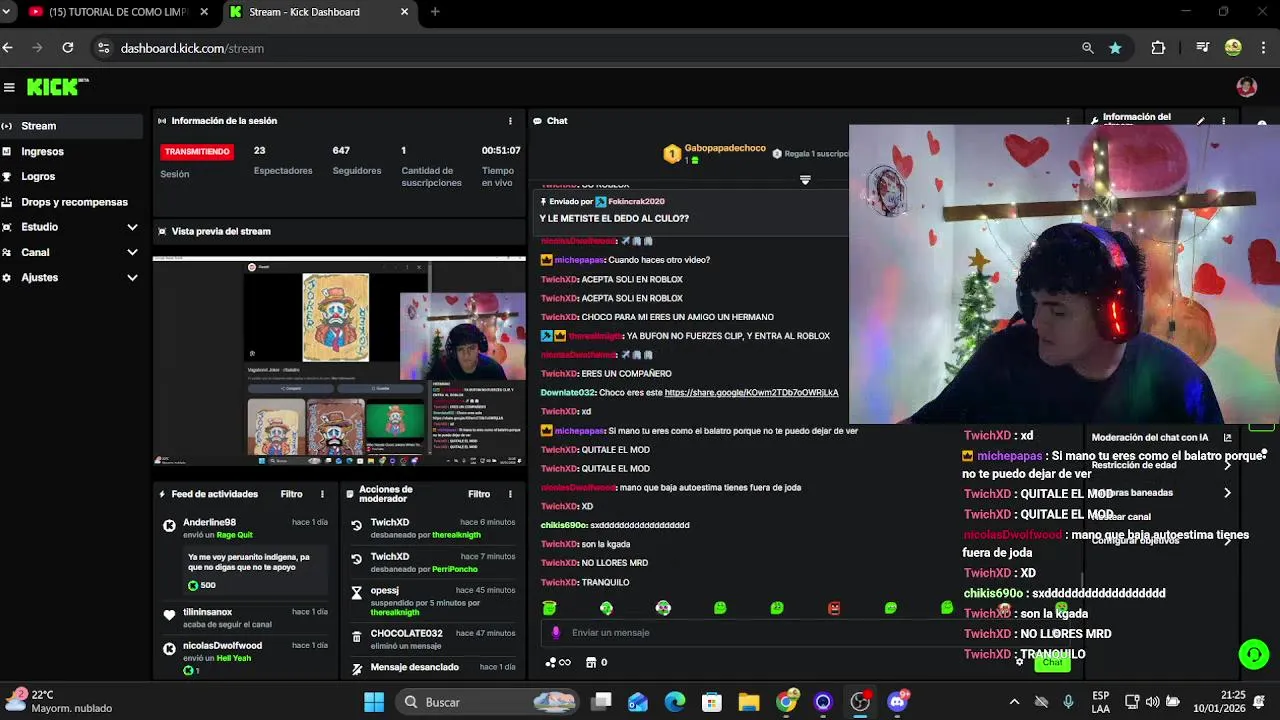
Task: Select Stream in the sidebar
Action: [x=71, y=126]
